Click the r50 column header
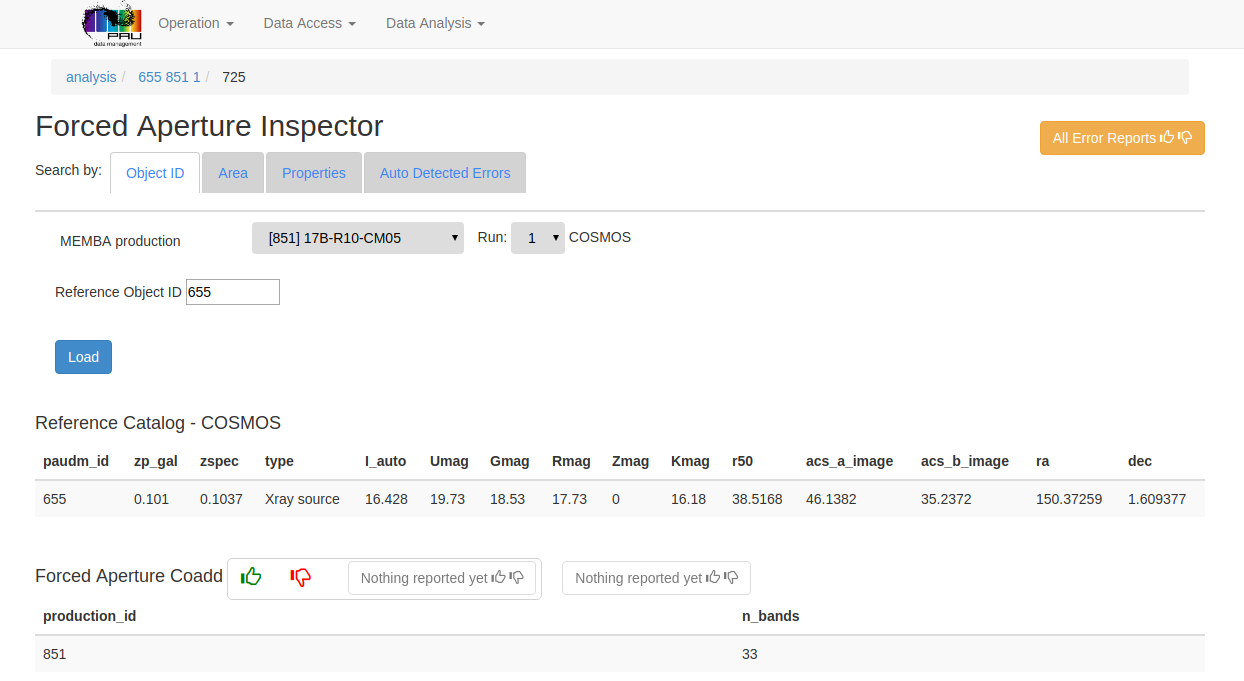This screenshot has height=681, width=1244. pyautogui.click(x=742, y=461)
